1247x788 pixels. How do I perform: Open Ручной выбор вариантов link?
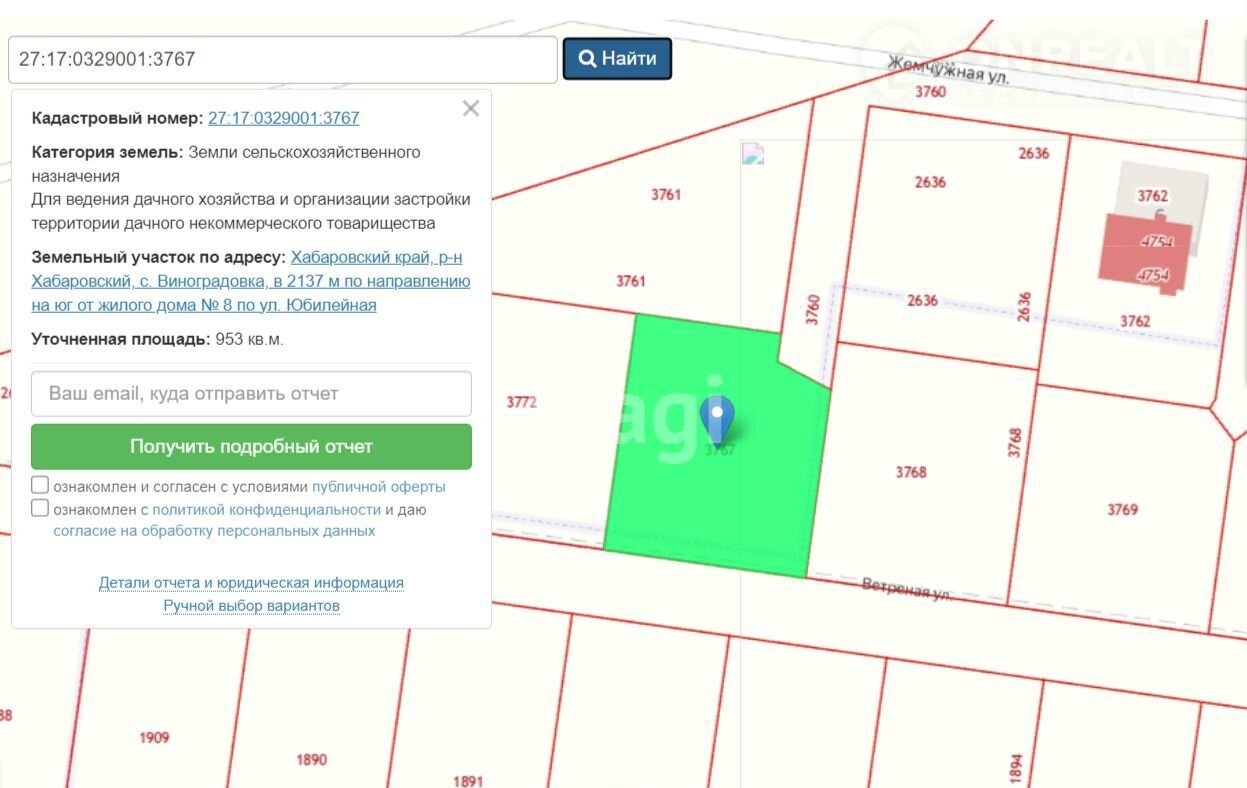[251, 606]
